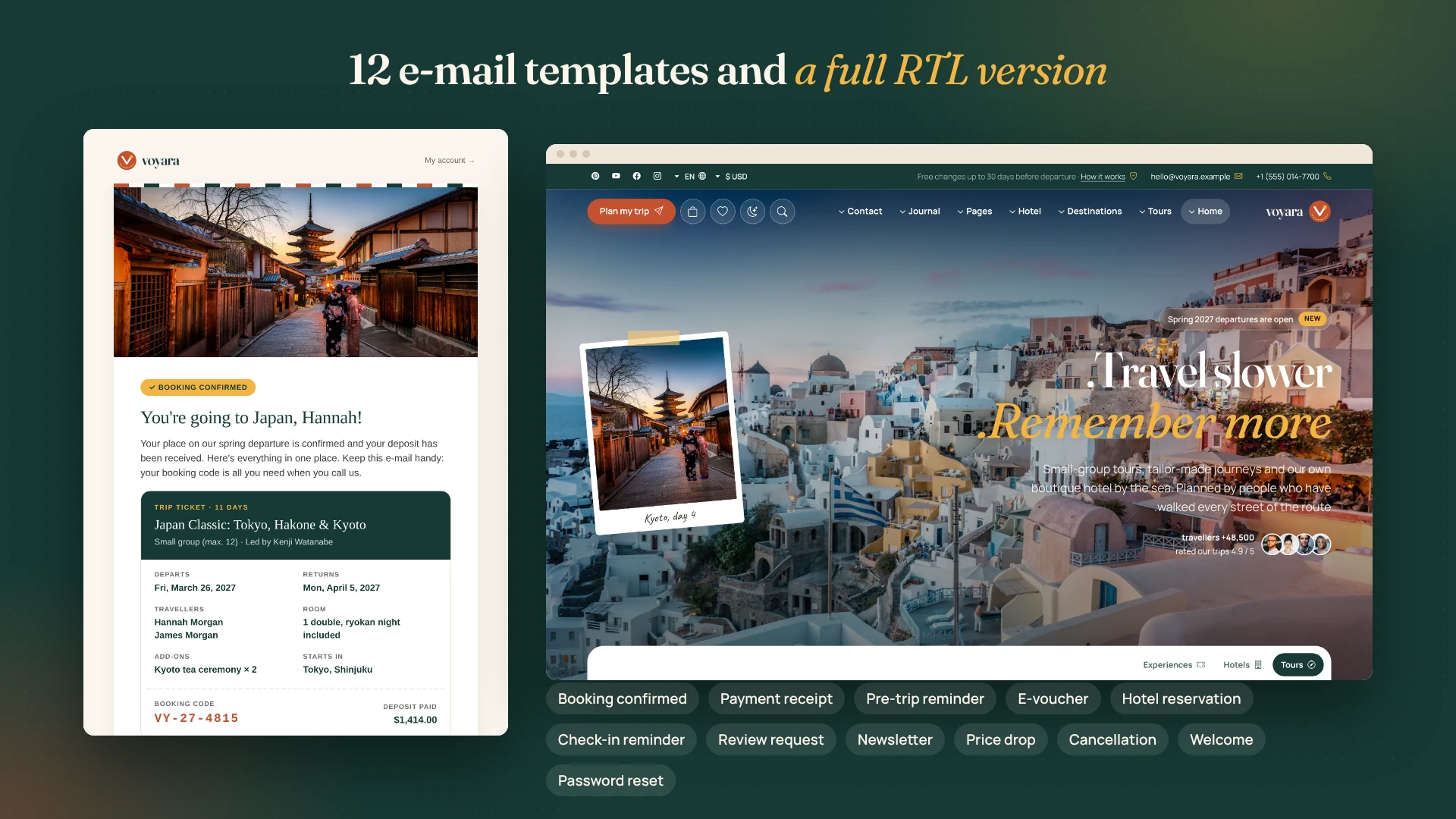The height and width of the screenshot is (819, 1456).
Task: Open search with magnifier icon
Action: pos(782,212)
